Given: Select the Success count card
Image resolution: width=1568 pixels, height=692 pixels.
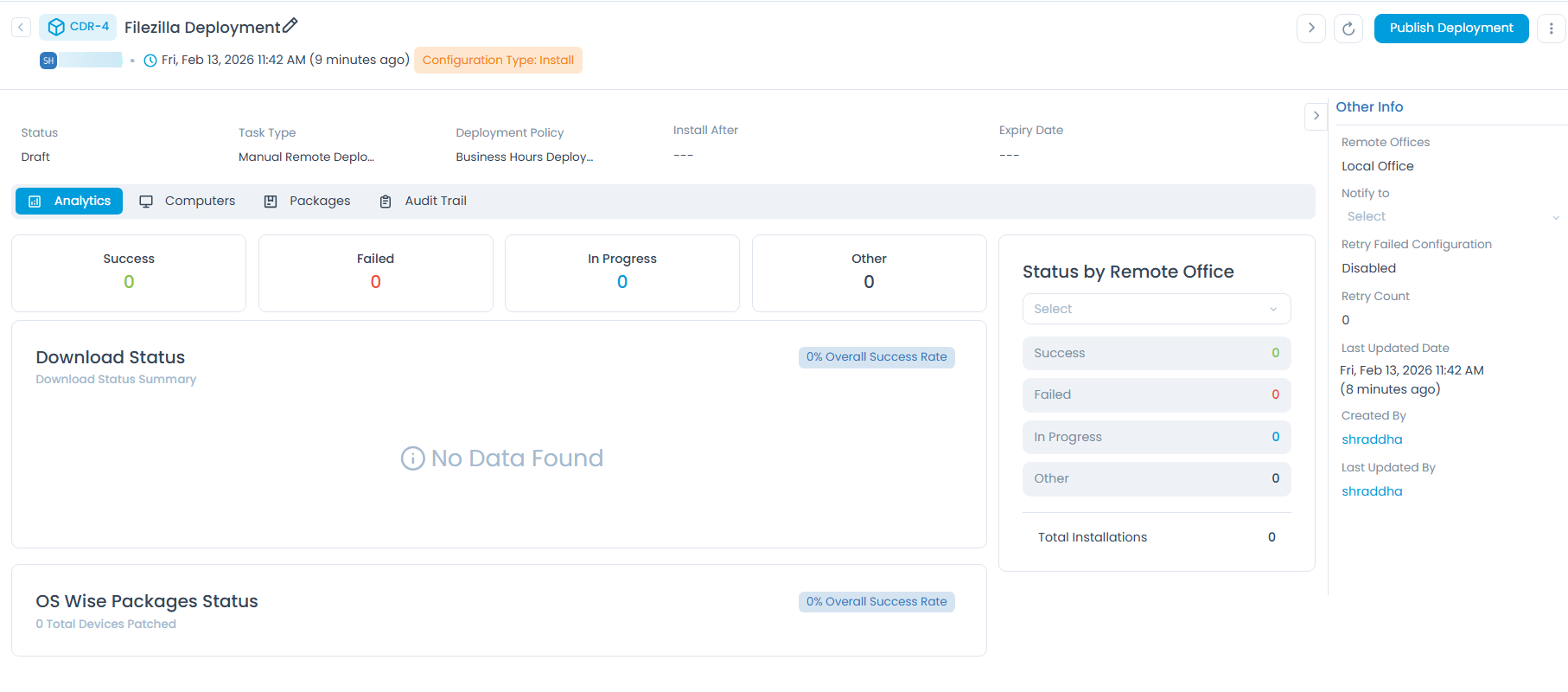Looking at the screenshot, I should pyautogui.click(x=129, y=273).
